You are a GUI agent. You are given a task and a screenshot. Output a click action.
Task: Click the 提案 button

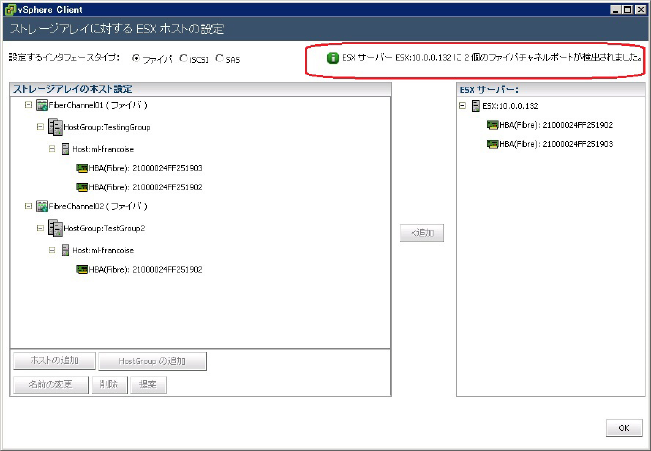pyautogui.click(x=148, y=385)
